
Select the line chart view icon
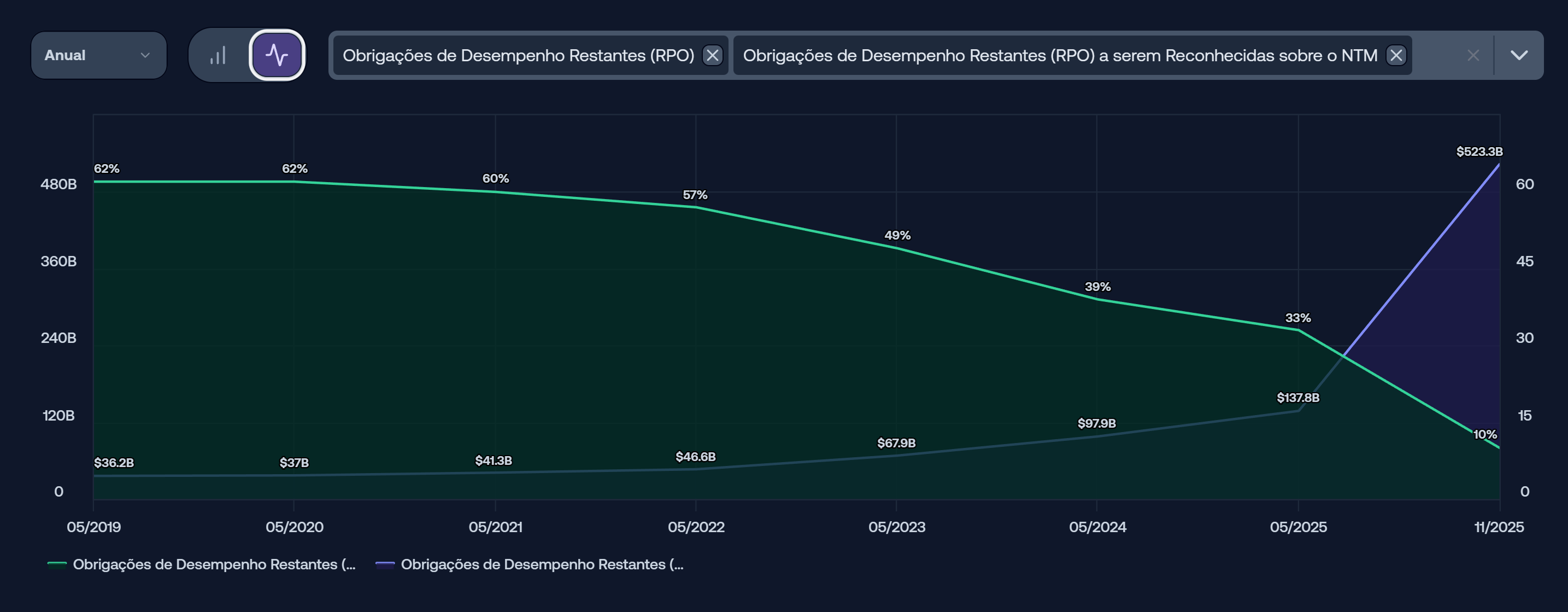pyautogui.click(x=277, y=55)
